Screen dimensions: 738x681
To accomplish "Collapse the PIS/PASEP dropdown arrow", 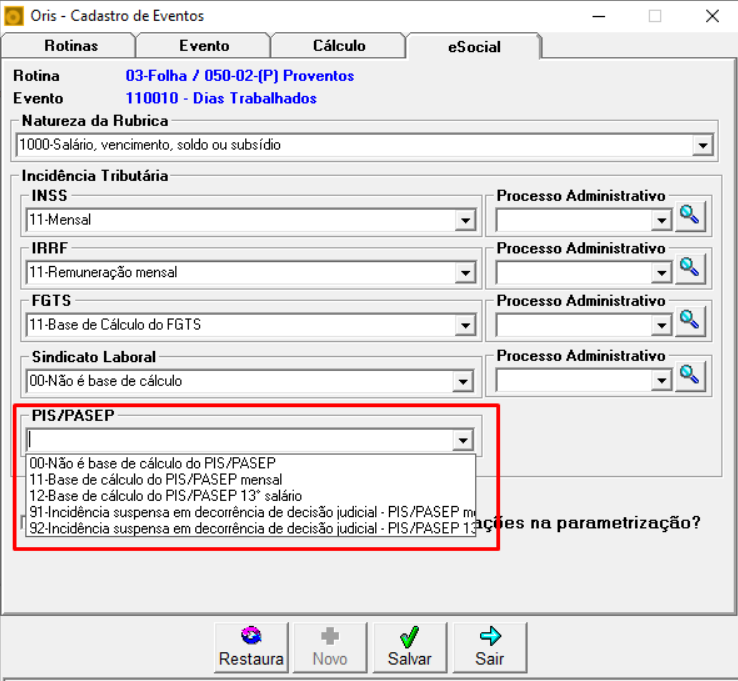I will click(x=463, y=441).
